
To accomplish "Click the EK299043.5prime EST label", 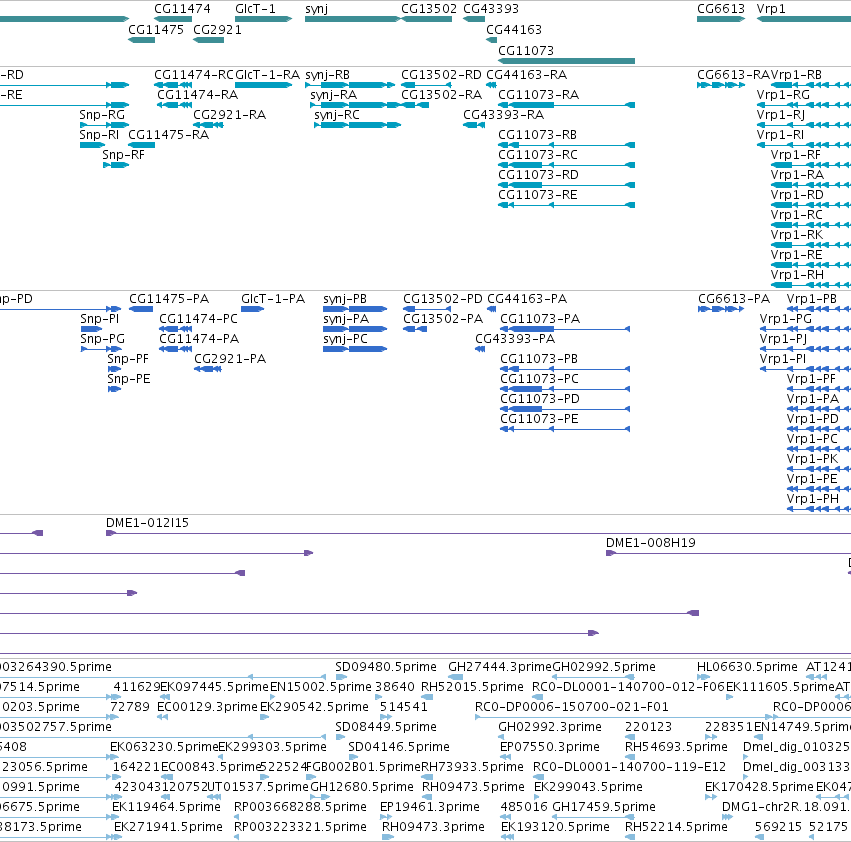I will tap(588, 788).
